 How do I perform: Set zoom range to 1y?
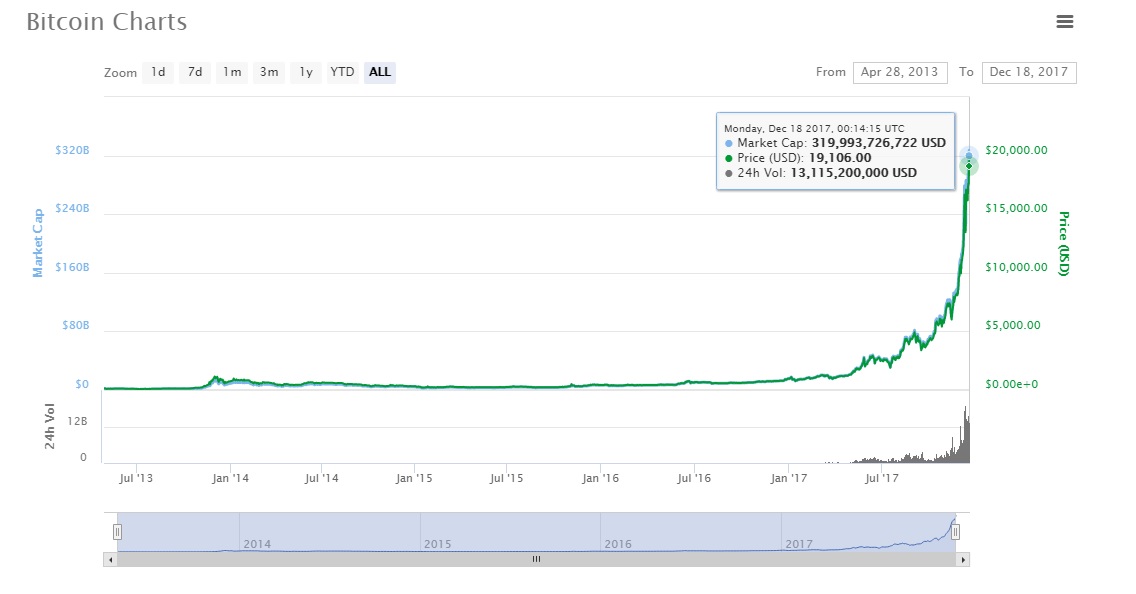point(306,72)
